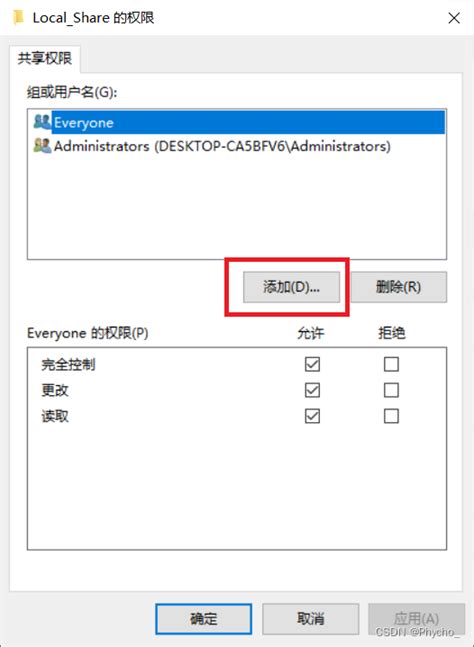Confirm with the 确定 button

coord(203,619)
